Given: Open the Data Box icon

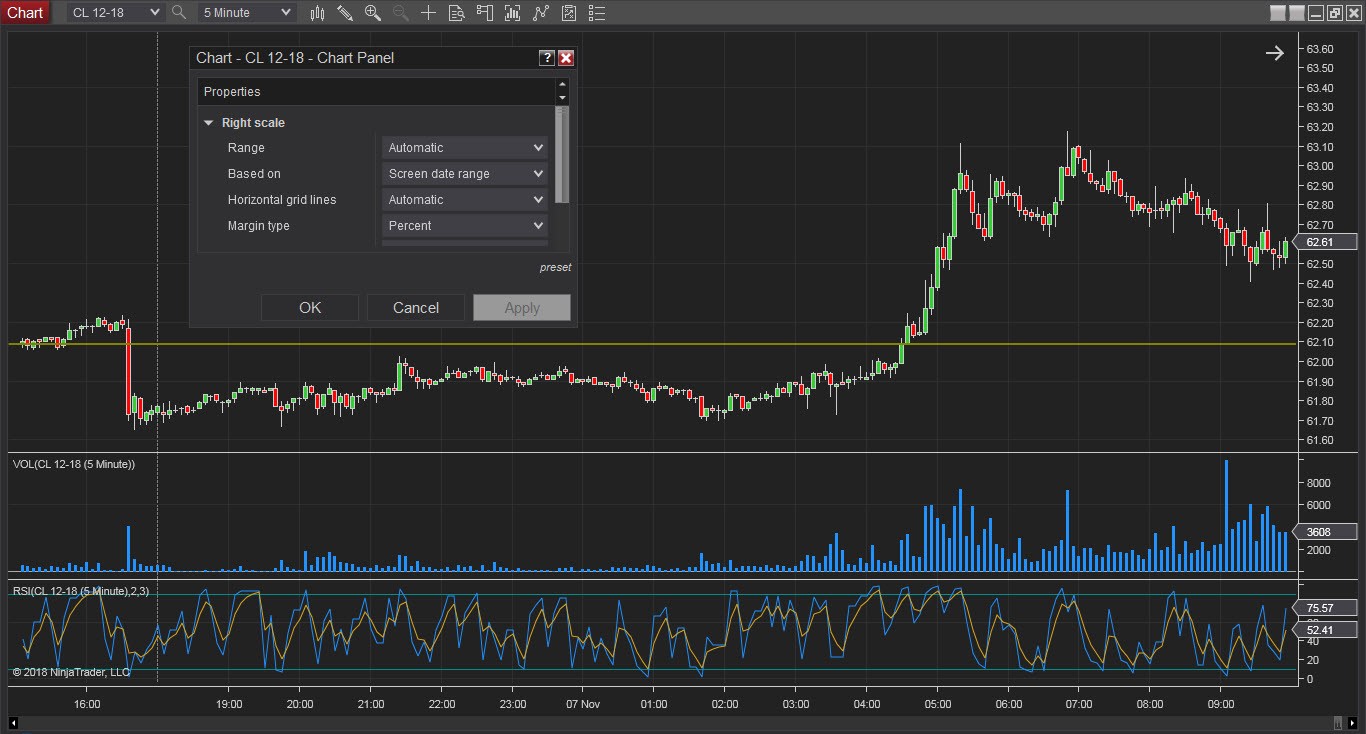Looking at the screenshot, I should [456, 13].
